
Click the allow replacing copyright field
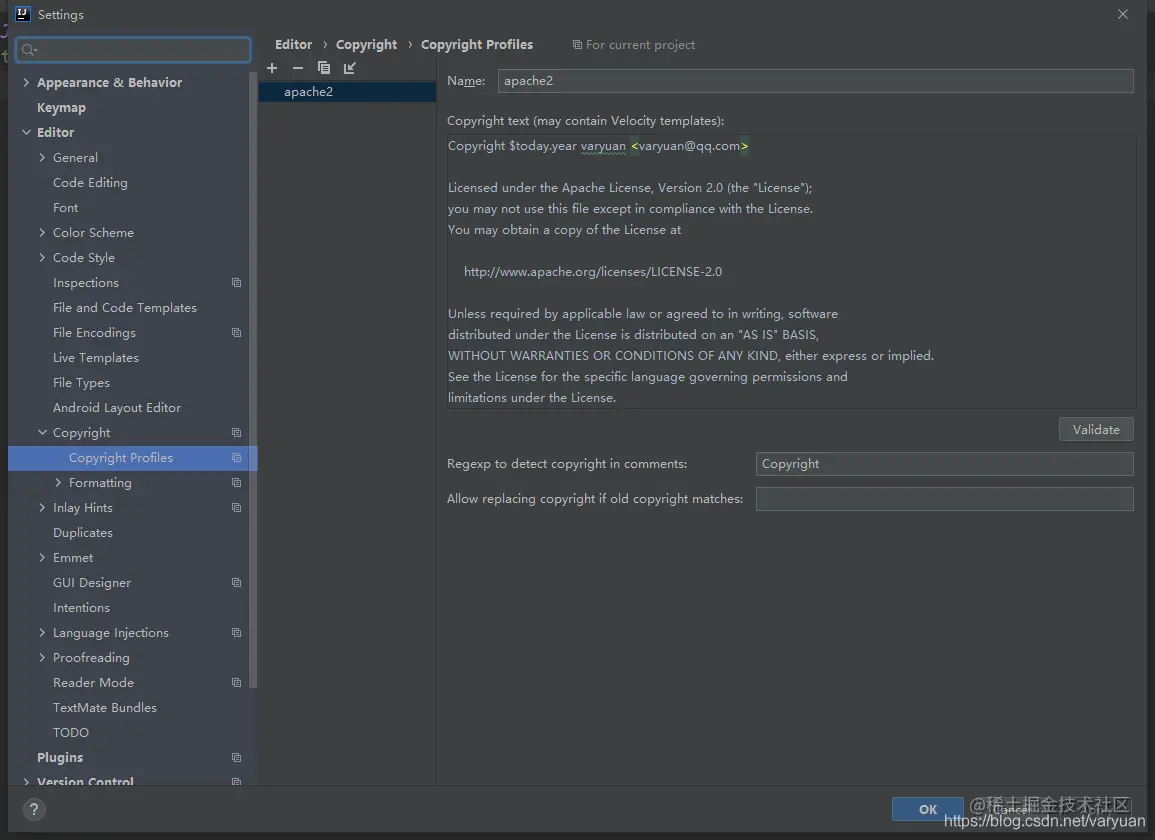pos(944,499)
